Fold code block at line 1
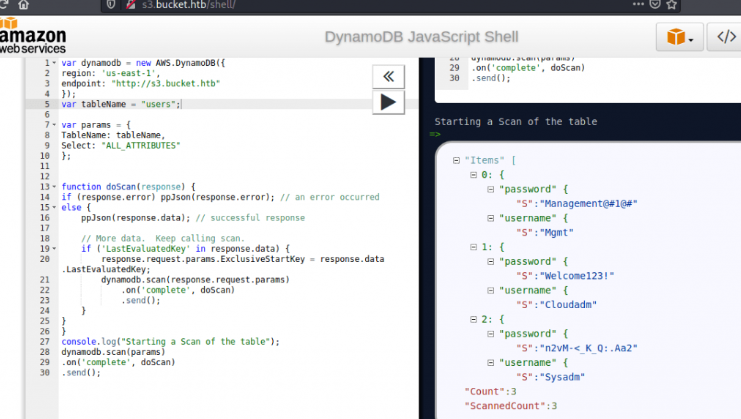The height and width of the screenshot is (419, 741). (54, 63)
